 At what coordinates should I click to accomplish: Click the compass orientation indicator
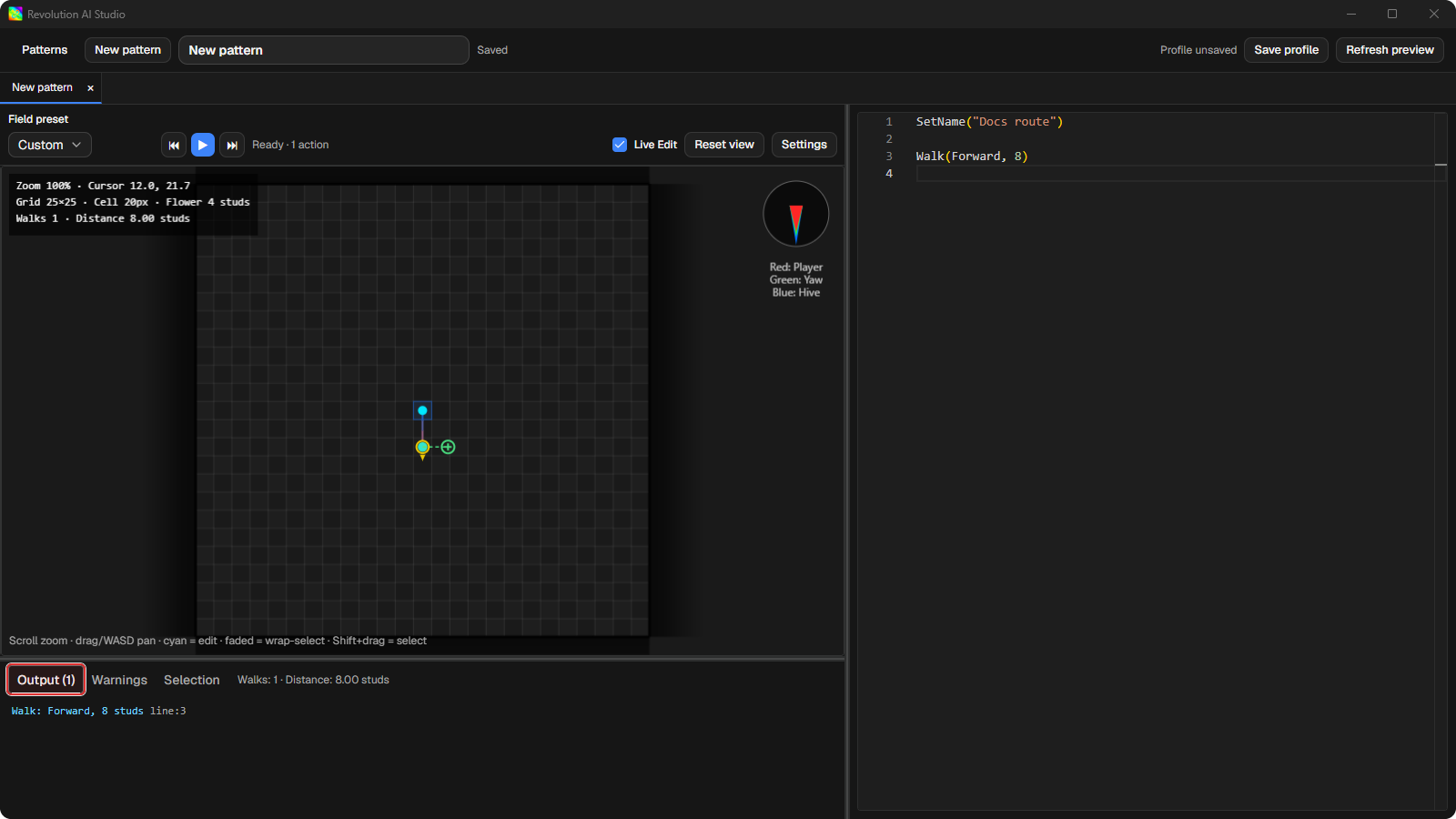tap(796, 214)
